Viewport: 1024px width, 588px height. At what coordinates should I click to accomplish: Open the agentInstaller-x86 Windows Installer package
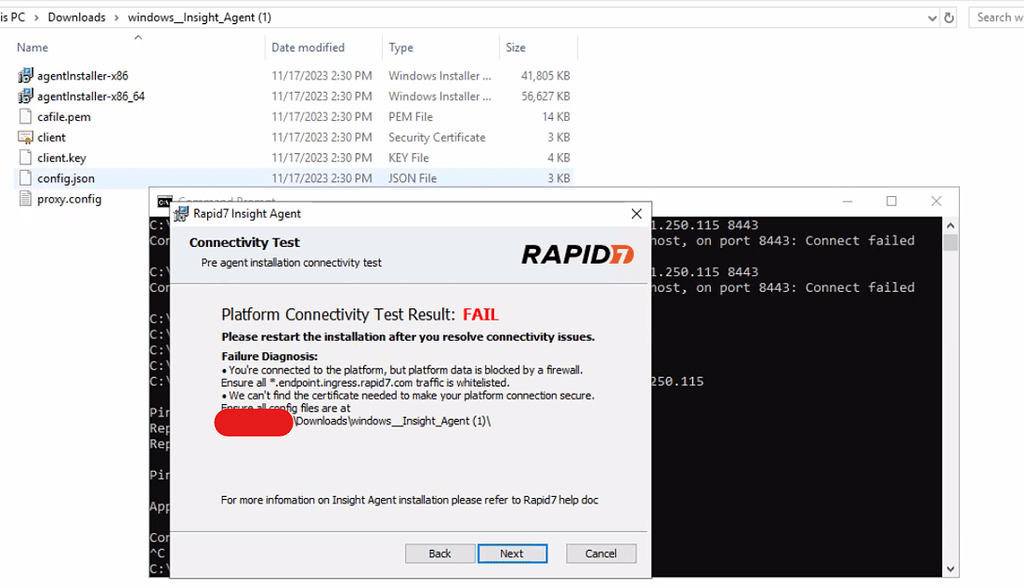pos(24,76)
